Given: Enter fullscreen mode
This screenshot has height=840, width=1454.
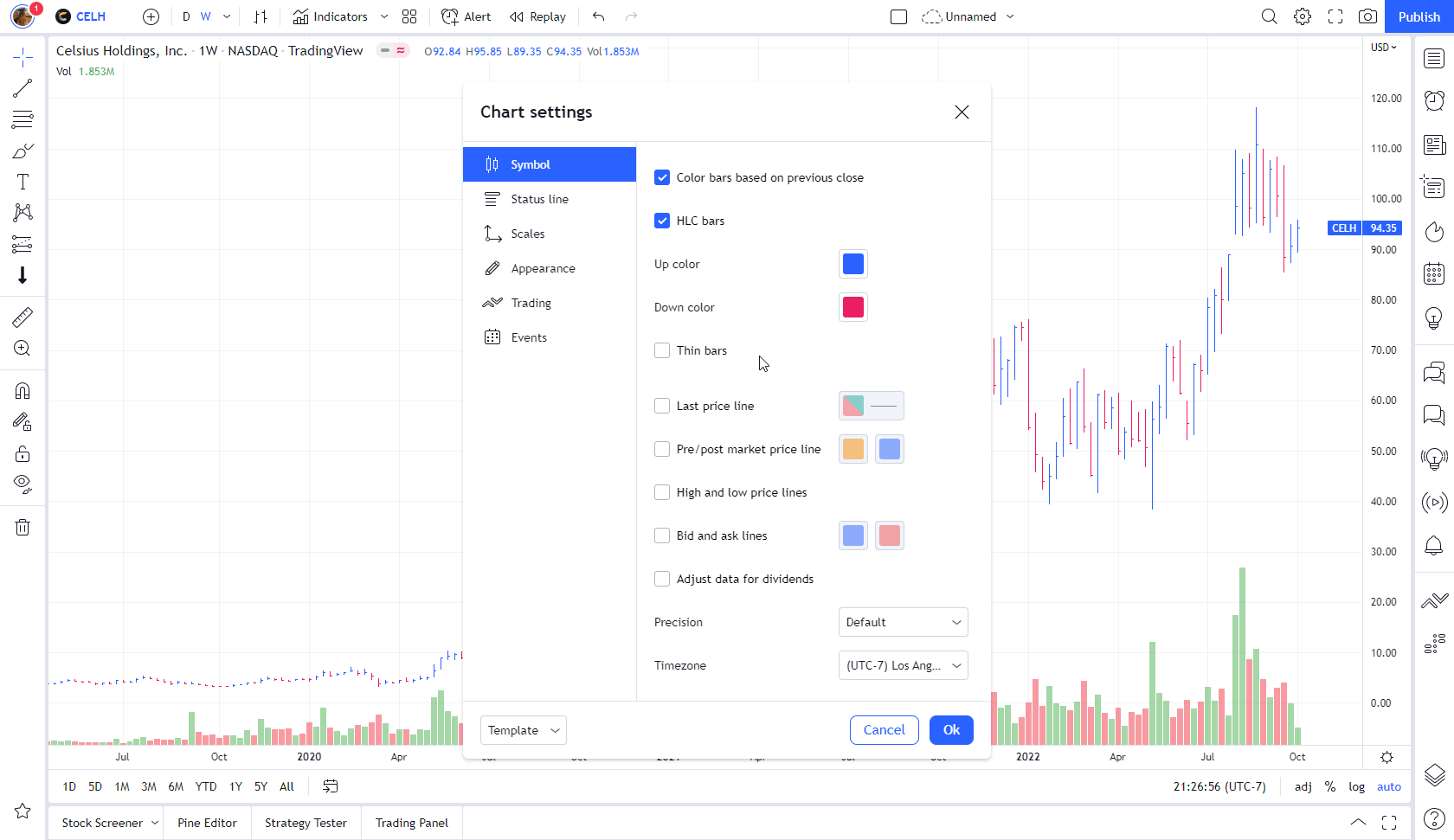Looking at the screenshot, I should pyautogui.click(x=1335, y=16).
